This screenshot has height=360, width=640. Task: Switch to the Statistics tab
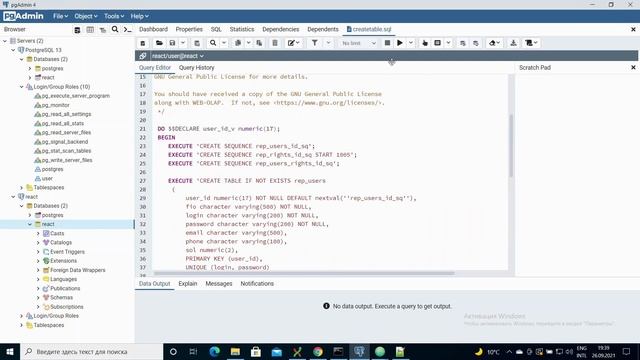242,29
